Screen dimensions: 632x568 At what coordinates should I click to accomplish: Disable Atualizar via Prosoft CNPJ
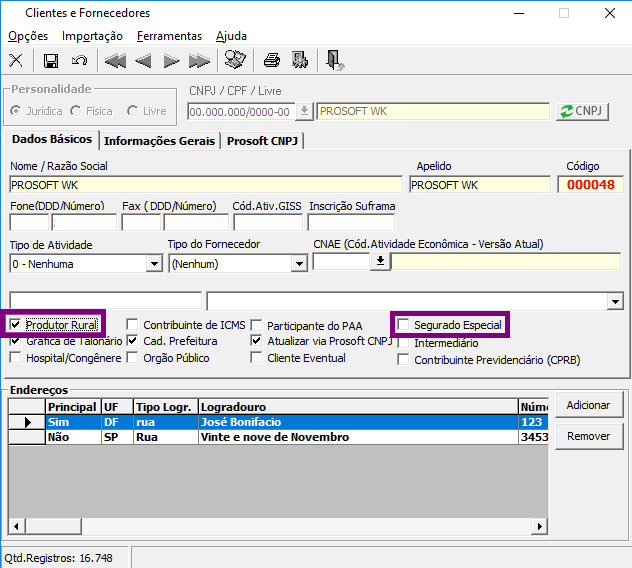point(256,341)
